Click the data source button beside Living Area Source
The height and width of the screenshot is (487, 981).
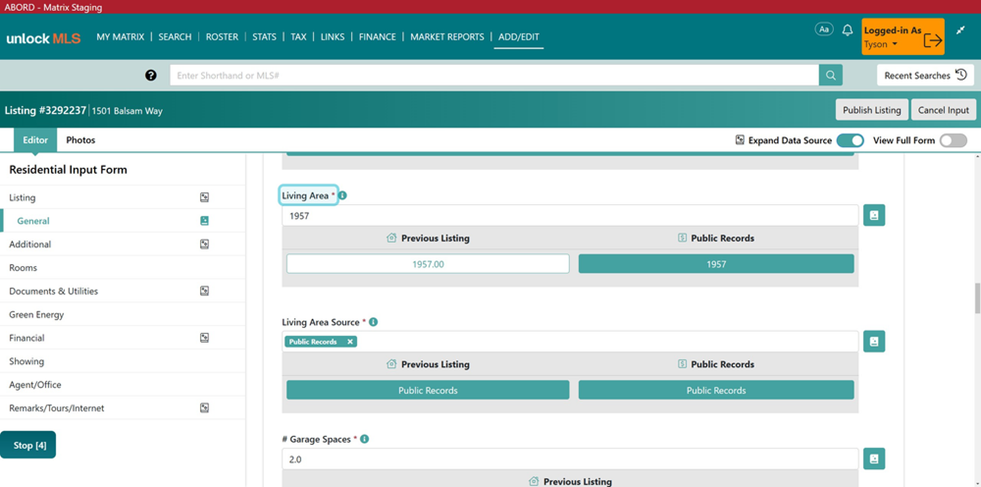coord(874,342)
